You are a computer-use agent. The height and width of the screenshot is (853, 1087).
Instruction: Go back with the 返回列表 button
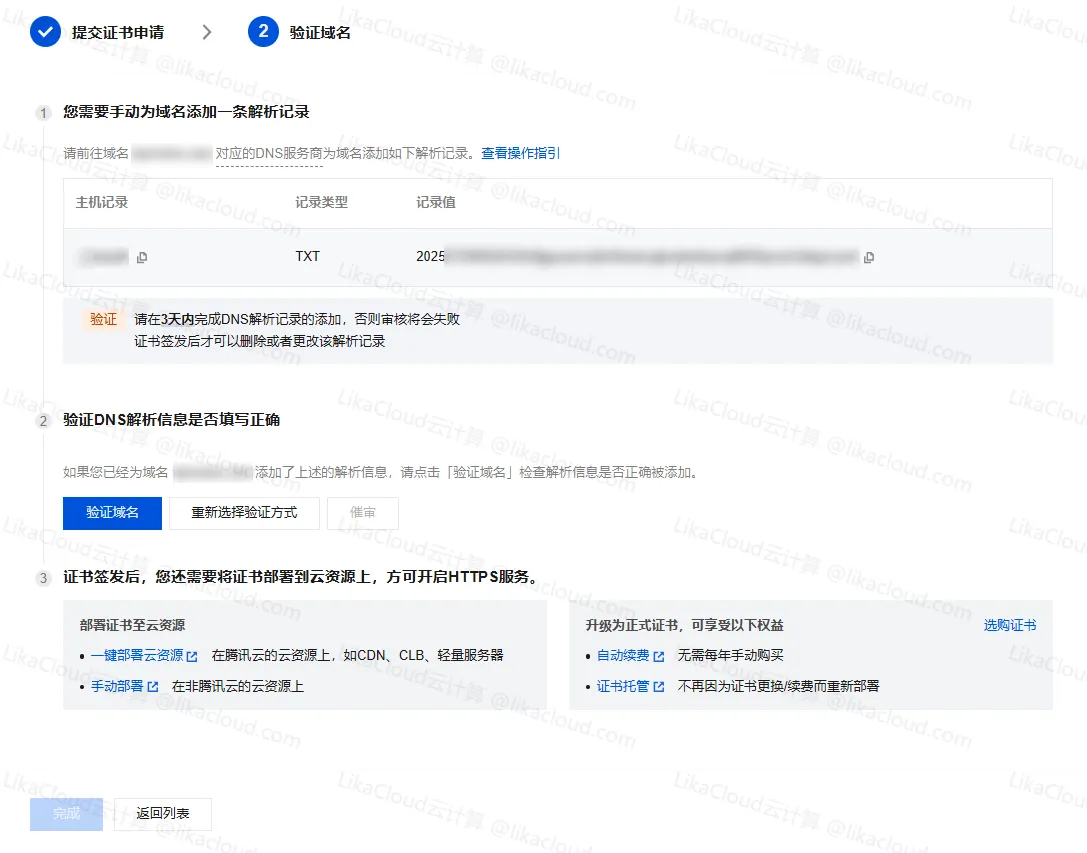coord(162,814)
